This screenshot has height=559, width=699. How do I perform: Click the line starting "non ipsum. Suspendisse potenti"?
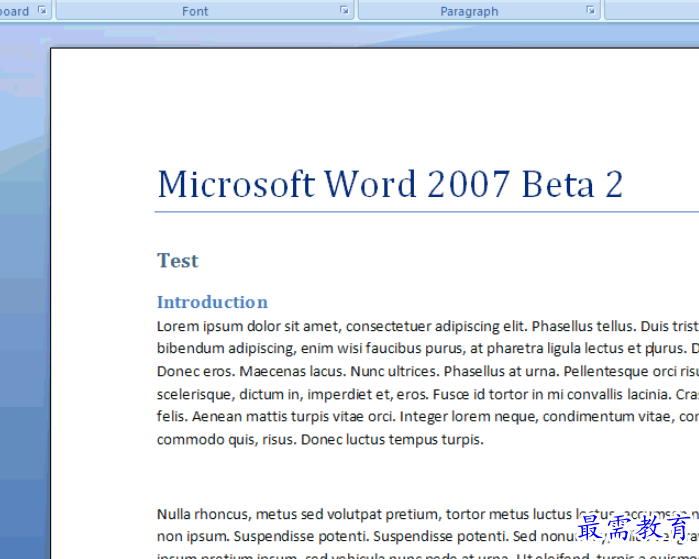[x=428, y=536]
